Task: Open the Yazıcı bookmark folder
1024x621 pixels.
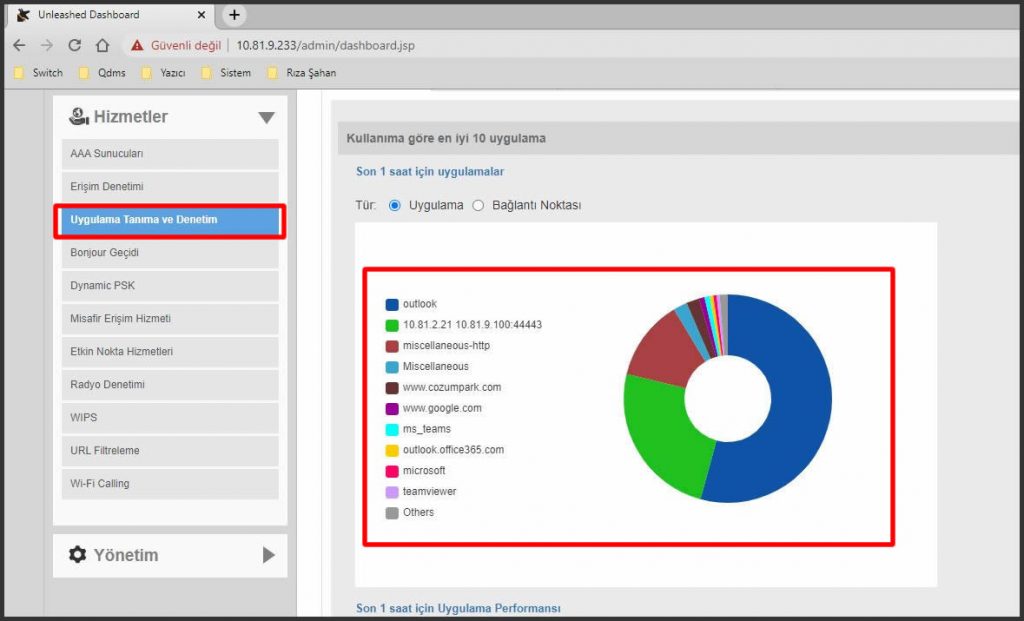Action: click(164, 72)
